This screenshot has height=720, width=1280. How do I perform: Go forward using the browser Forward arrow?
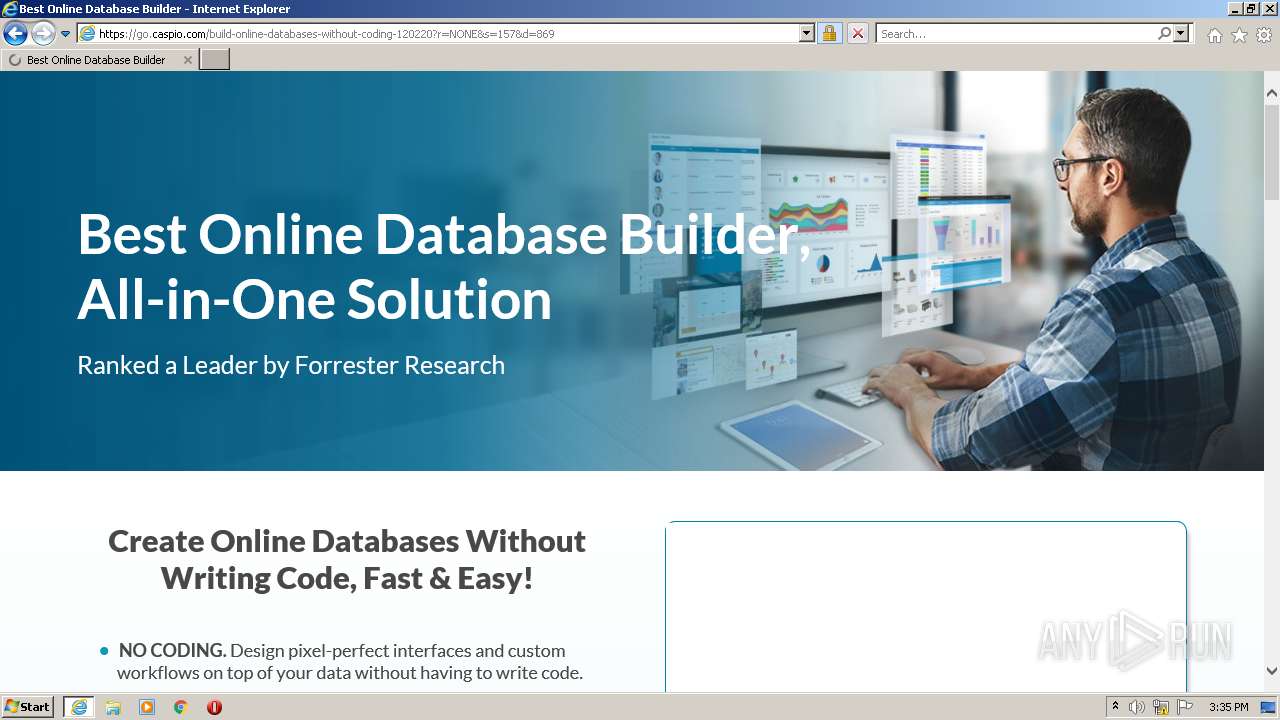click(x=43, y=34)
